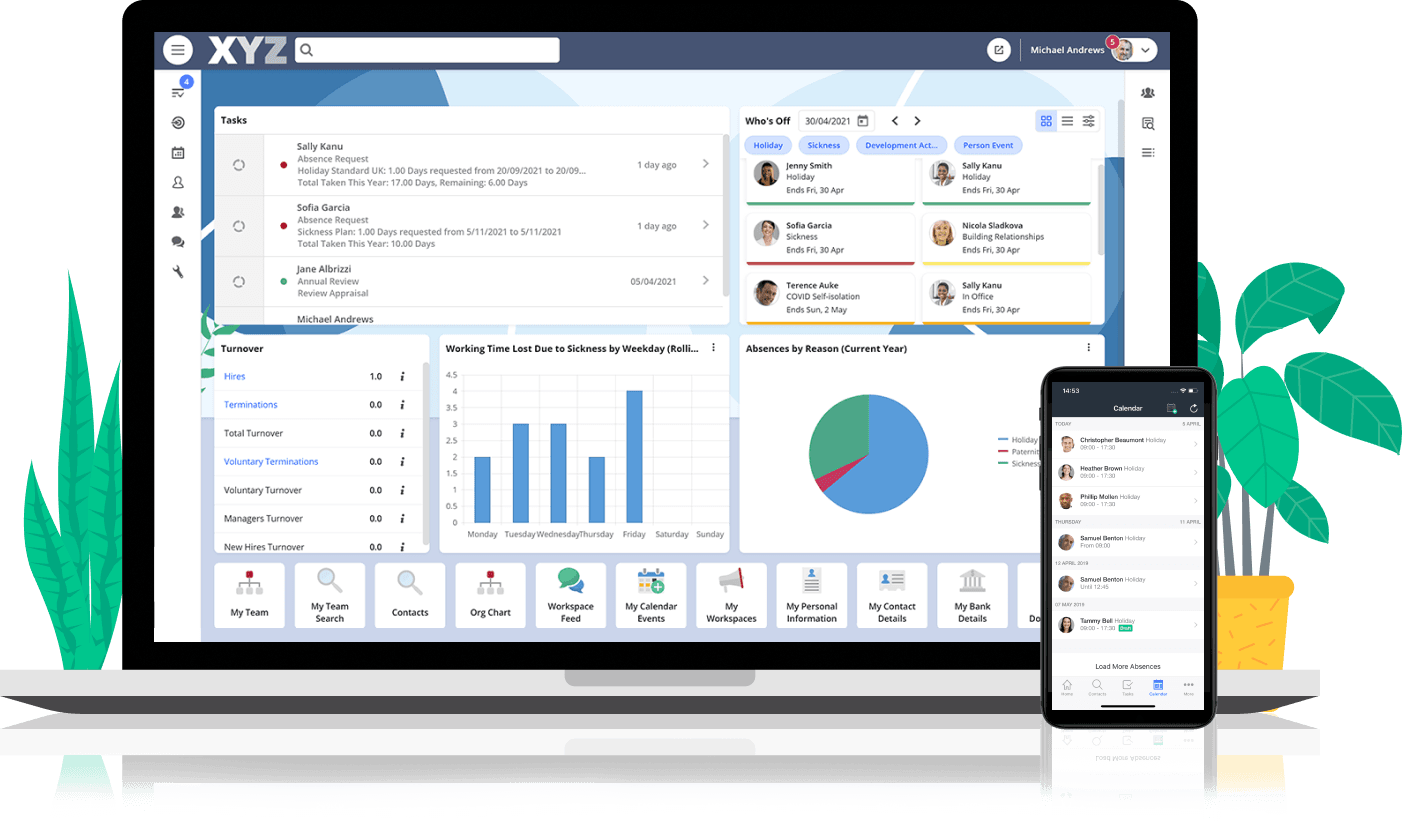Open the Voluntary Terminations link
1402x821 pixels.
click(271, 462)
